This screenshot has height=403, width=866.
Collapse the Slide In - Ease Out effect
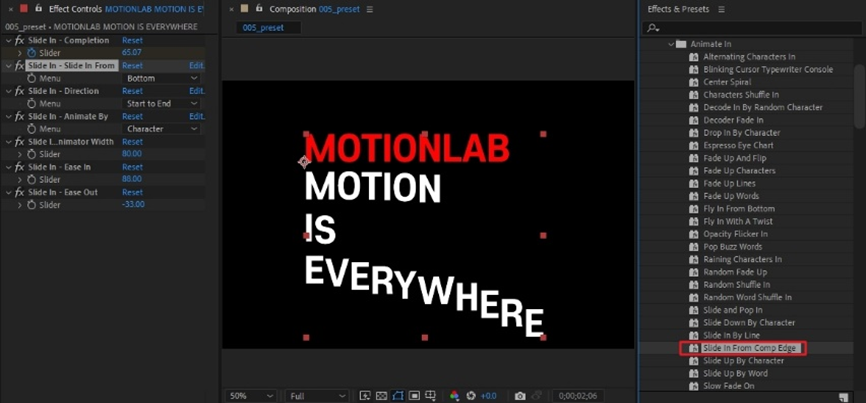coord(8,193)
